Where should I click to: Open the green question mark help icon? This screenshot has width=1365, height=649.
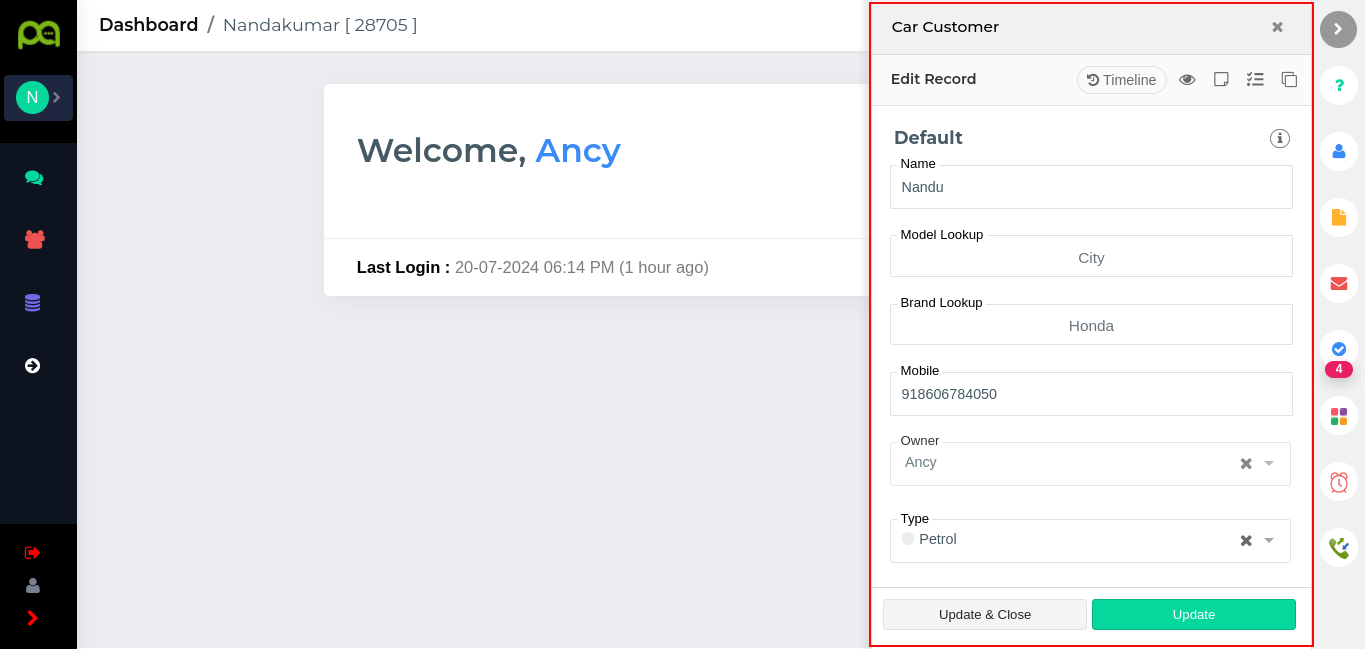[x=1339, y=86]
